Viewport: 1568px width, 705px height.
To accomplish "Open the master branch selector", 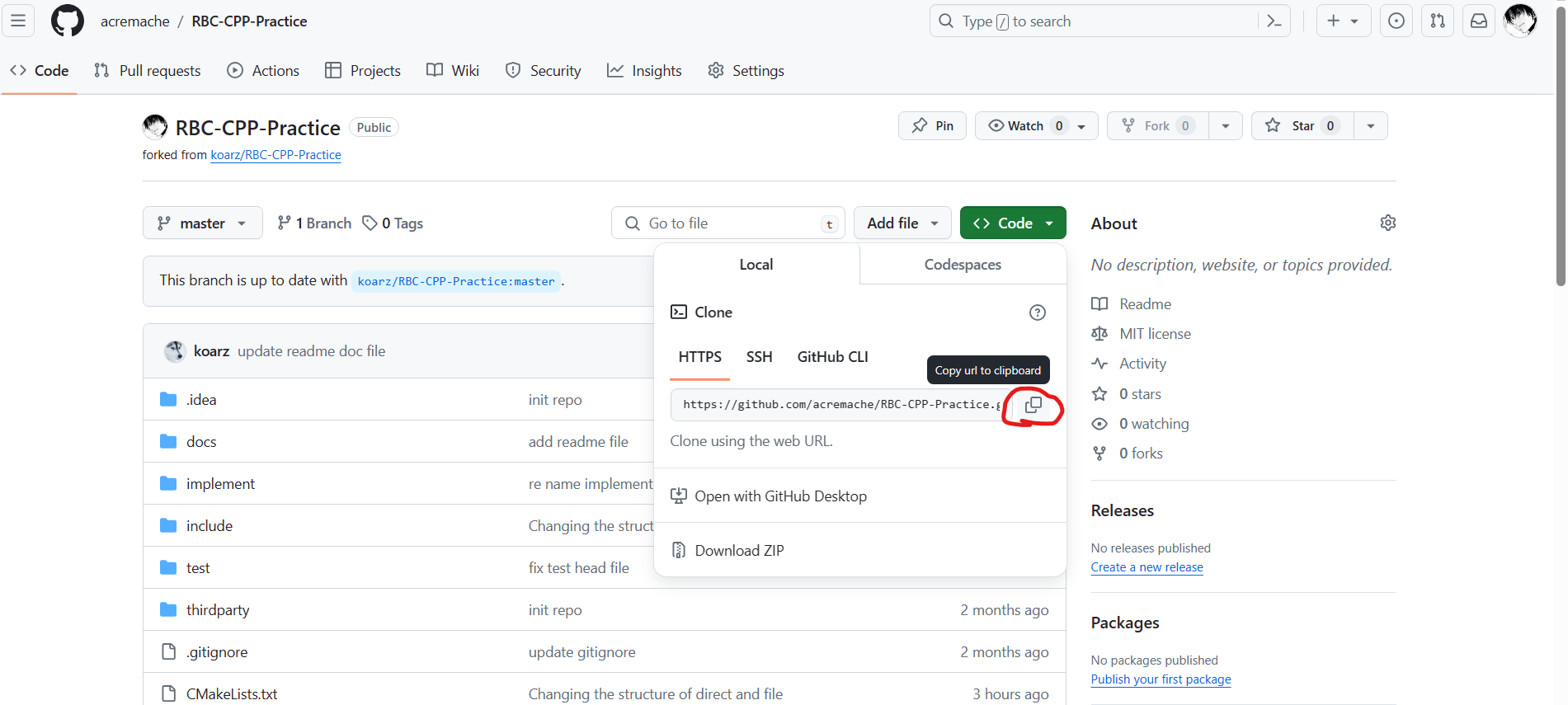I will [x=202, y=223].
